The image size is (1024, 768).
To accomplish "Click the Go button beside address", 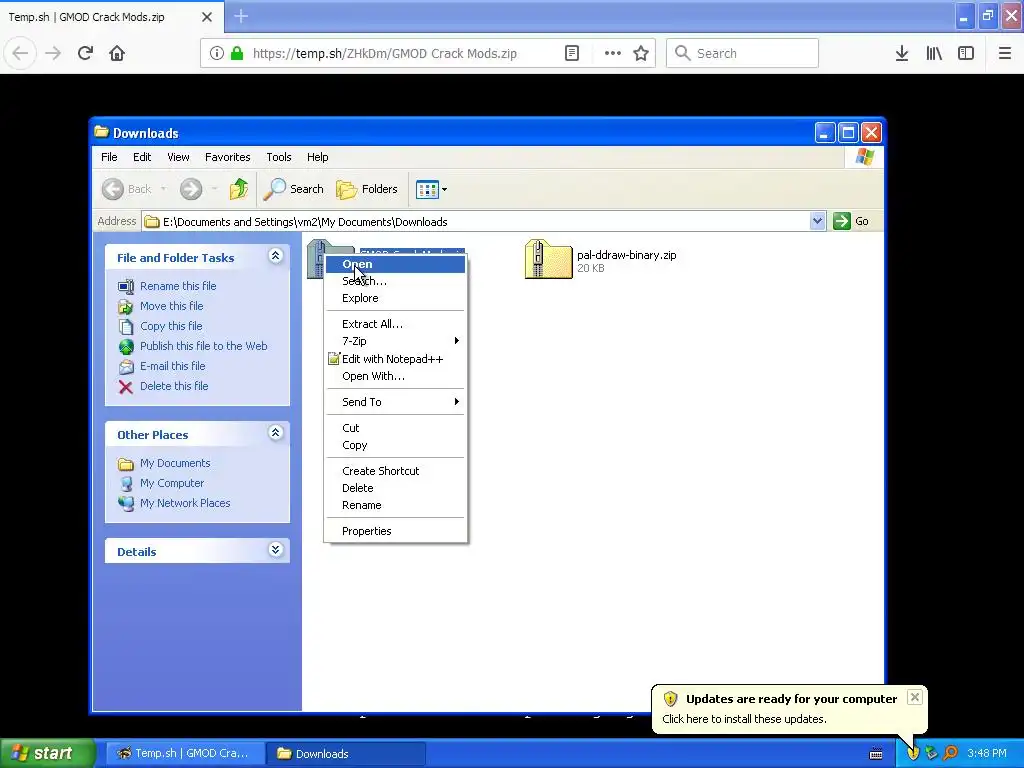I will [x=851, y=221].
